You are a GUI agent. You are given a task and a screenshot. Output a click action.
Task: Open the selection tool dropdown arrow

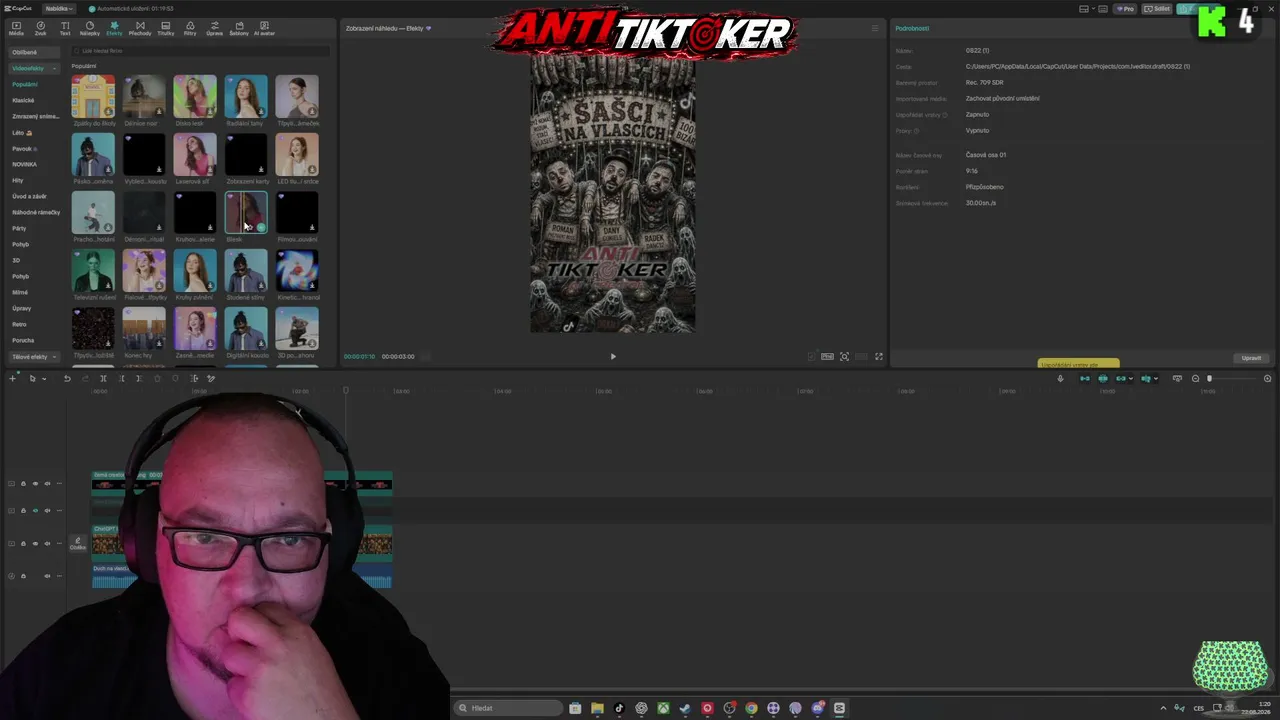[x=44, y=379]
